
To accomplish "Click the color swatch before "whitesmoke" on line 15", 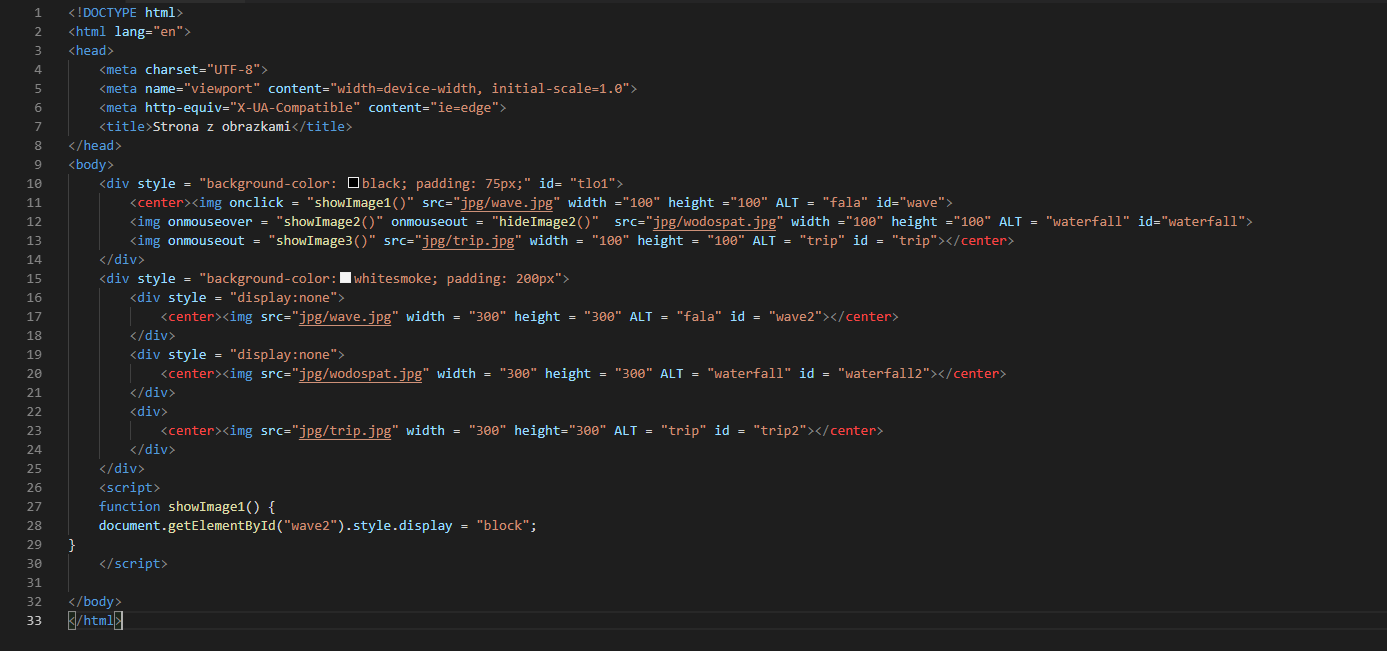I will click(345, 277).
